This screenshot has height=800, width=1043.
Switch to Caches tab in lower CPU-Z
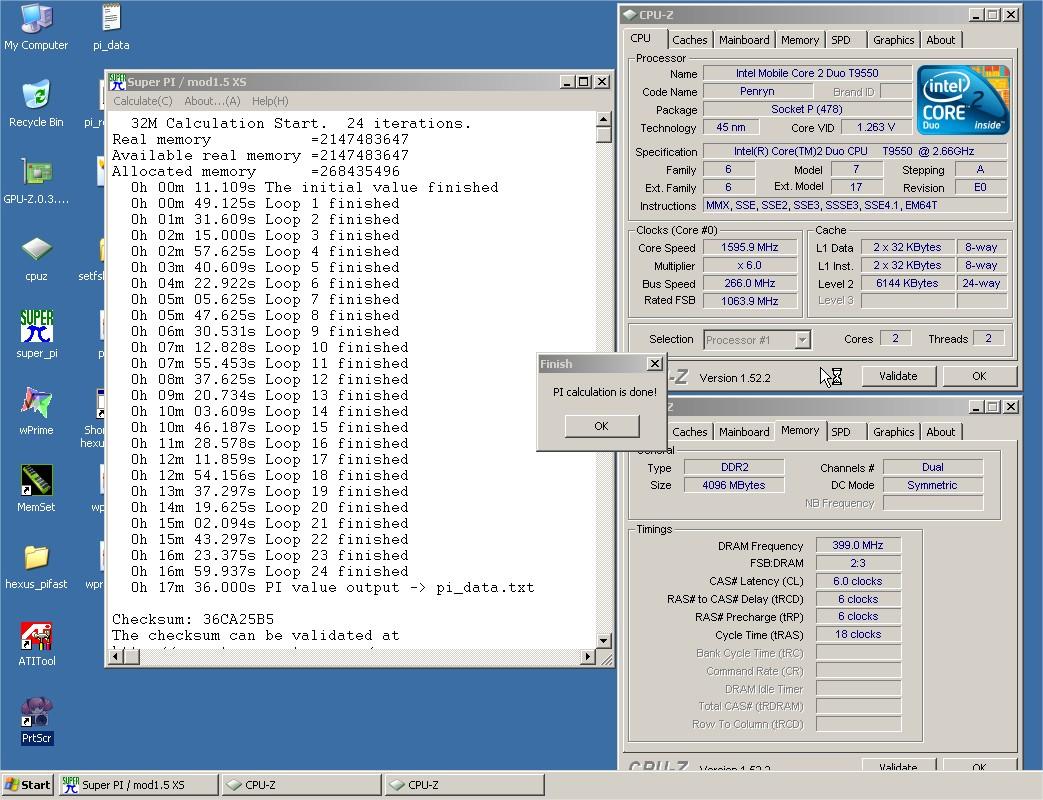coord(690,432)
